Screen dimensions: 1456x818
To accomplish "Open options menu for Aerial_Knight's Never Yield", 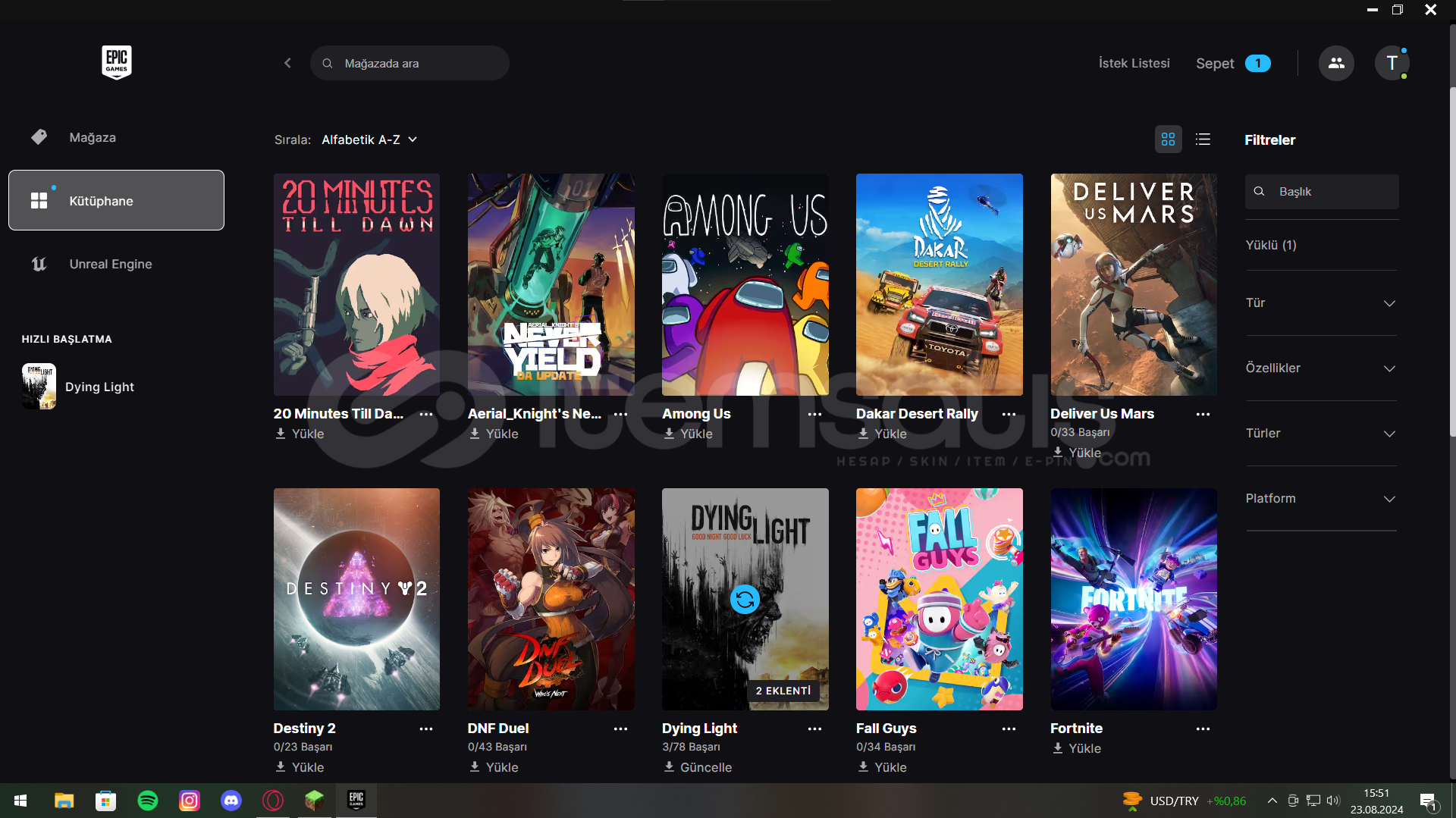I will coord(620,414).
